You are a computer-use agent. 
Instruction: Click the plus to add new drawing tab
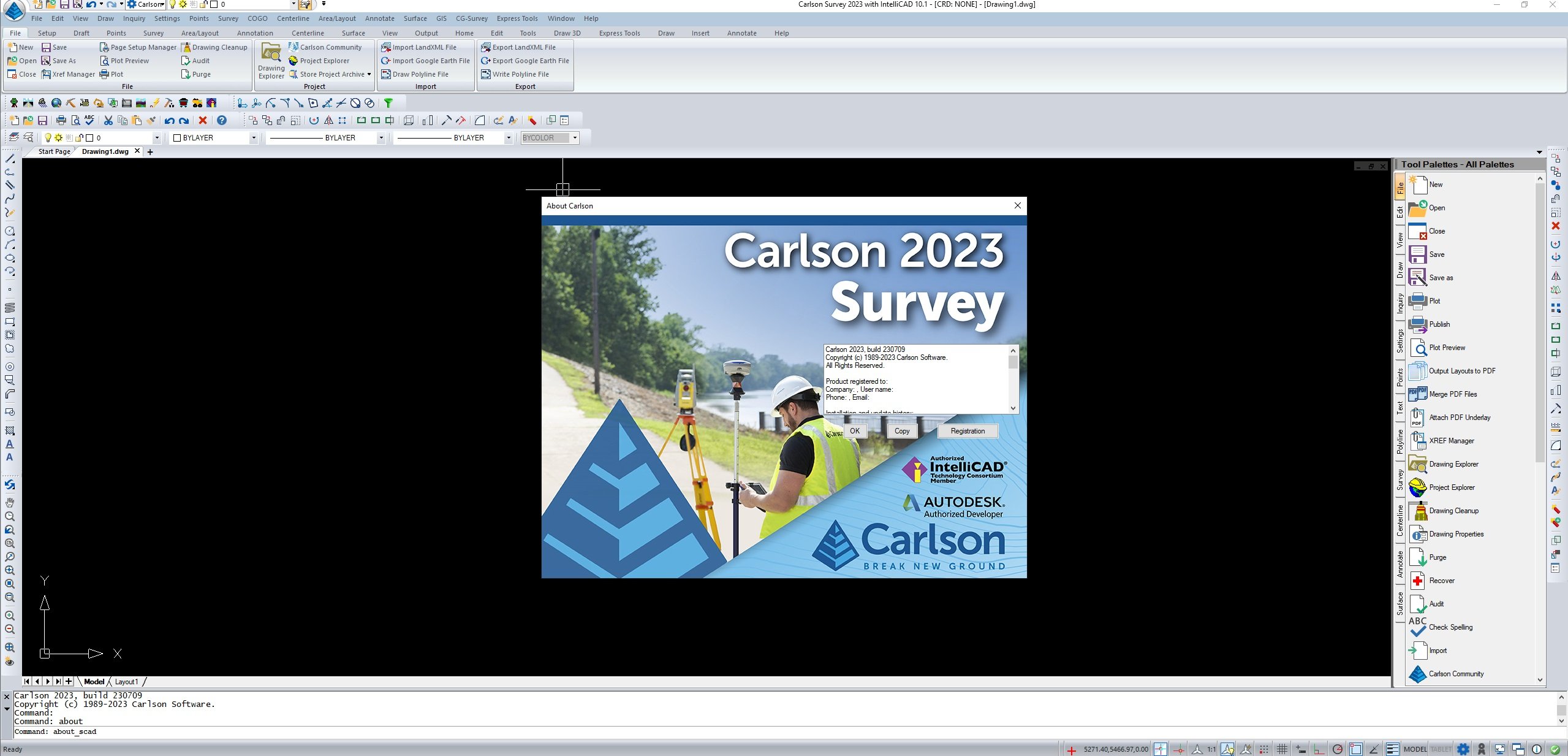tap(150, 152)
